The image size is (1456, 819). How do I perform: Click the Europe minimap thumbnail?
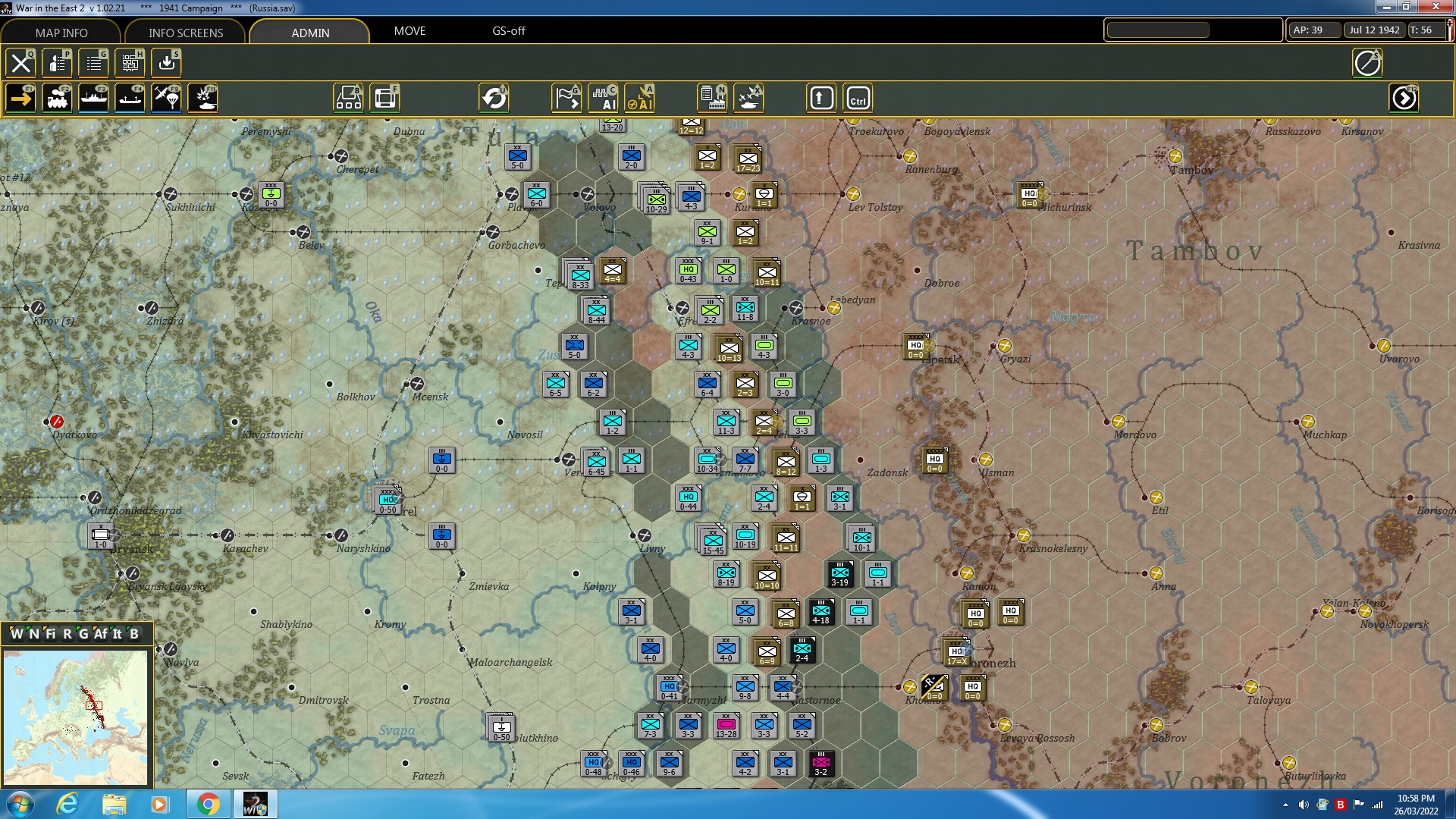point(76,717)
